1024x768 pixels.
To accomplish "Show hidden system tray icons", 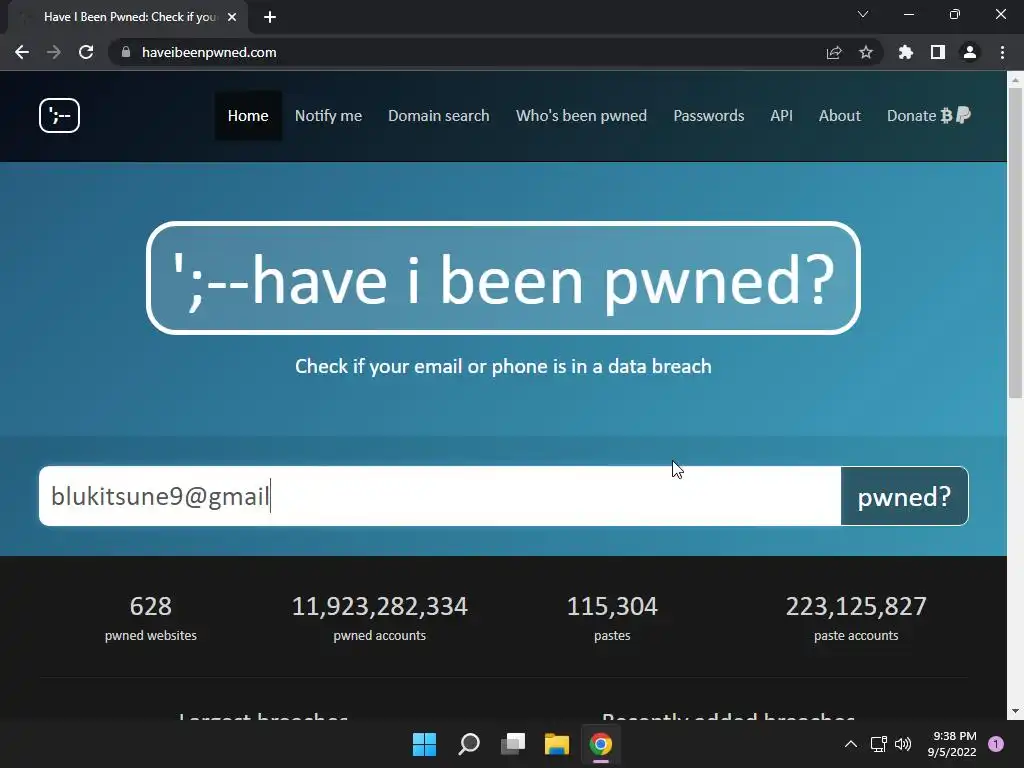I will tap(850, 744).
